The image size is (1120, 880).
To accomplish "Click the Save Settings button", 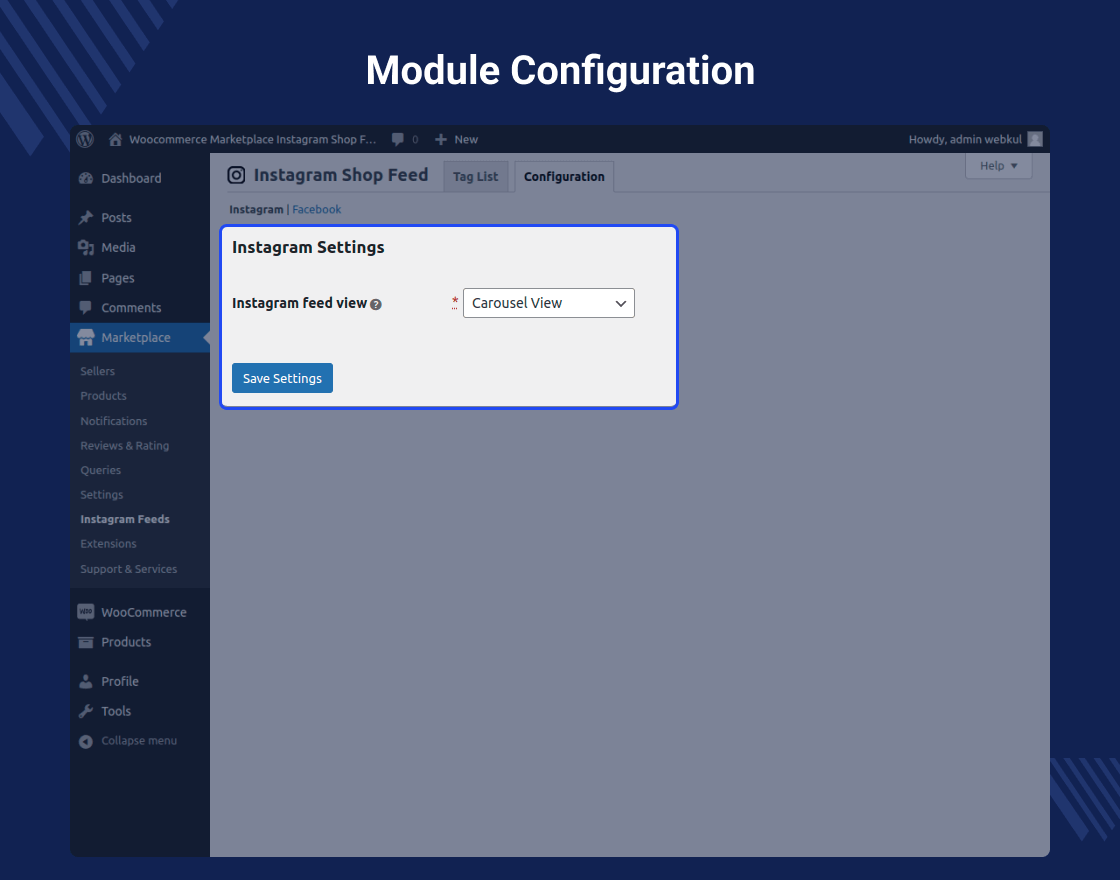I will click(x=282, y=378).
